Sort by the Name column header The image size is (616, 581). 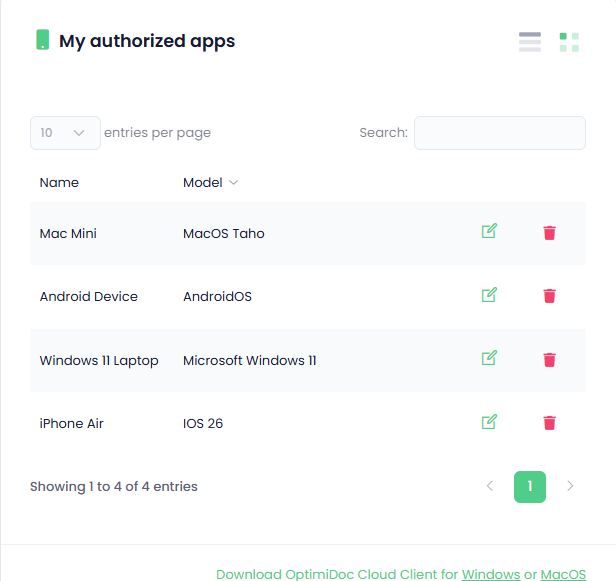[x=59, y=183]
